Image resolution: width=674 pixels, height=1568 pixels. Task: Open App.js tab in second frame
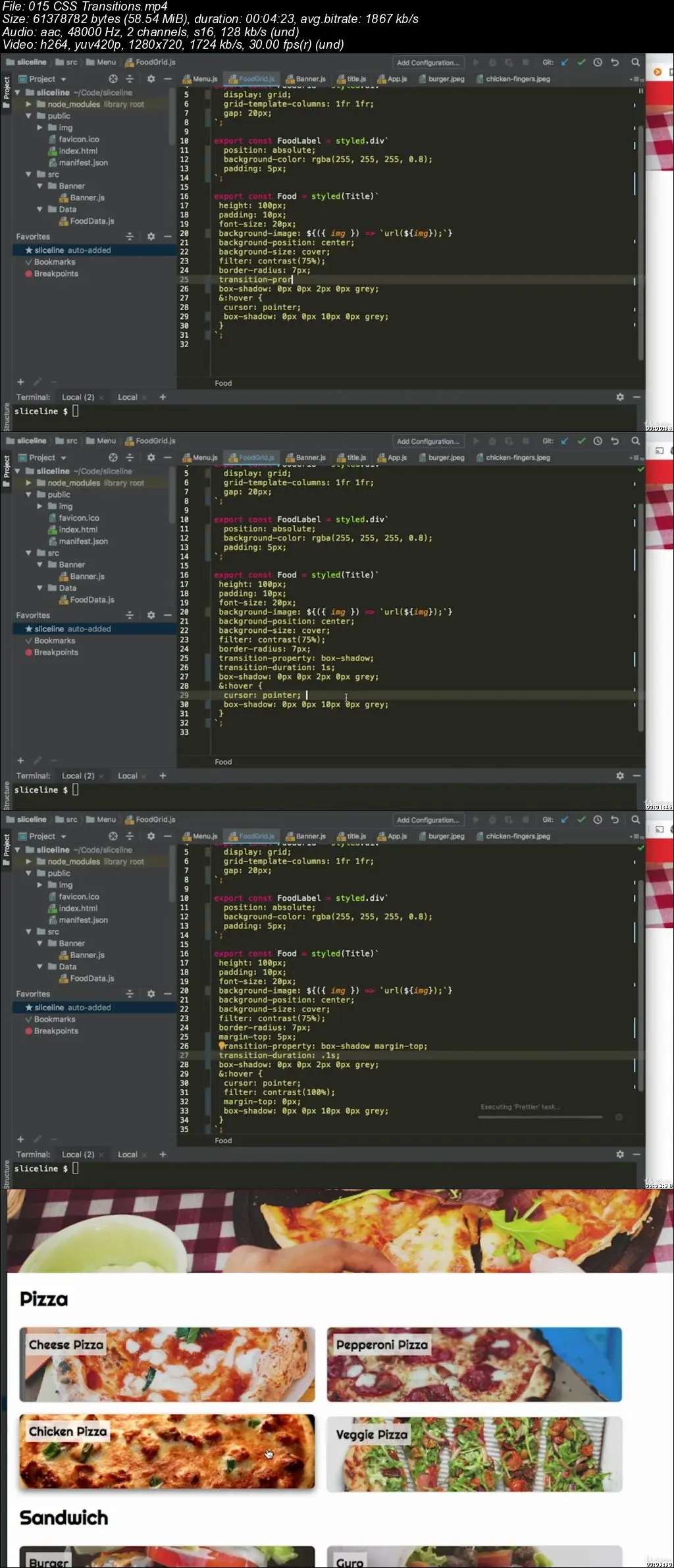[392, 458]
